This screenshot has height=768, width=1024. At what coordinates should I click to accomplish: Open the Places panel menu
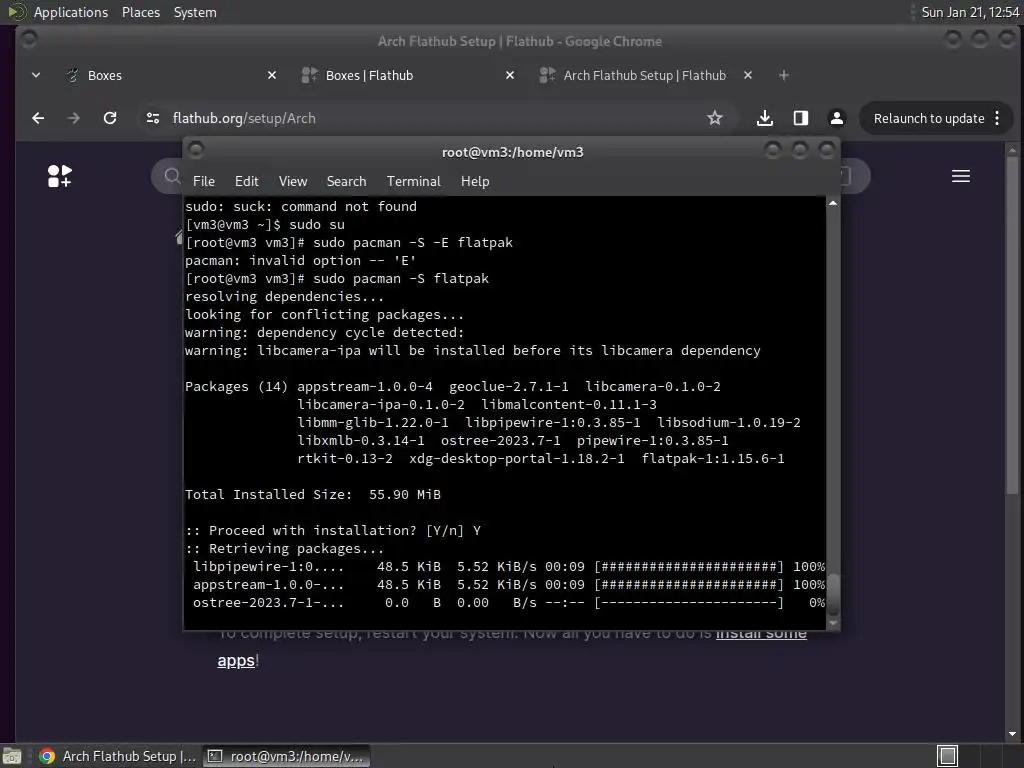141,12
